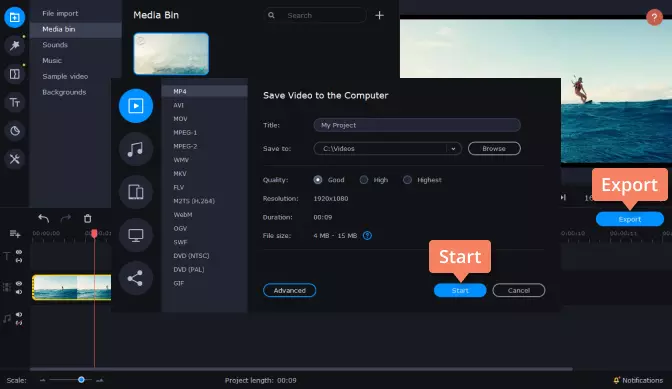Select High quality radio button
Image resolution: width=672 pixels, height=389 pixels.
point(363,180)
